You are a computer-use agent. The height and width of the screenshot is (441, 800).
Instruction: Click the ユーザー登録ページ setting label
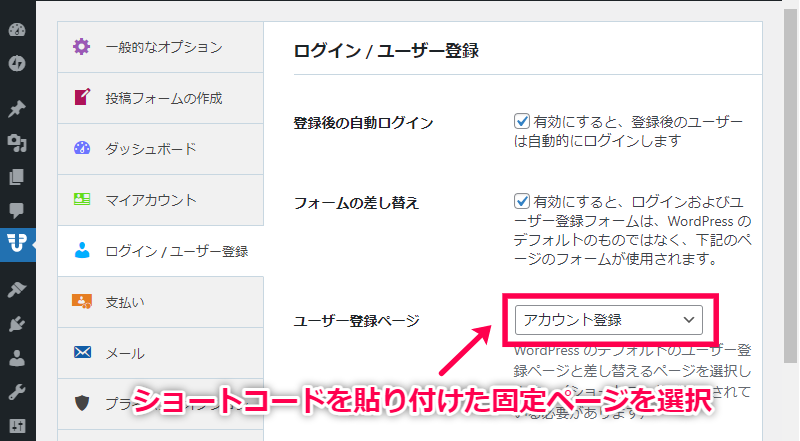point(357,321)
